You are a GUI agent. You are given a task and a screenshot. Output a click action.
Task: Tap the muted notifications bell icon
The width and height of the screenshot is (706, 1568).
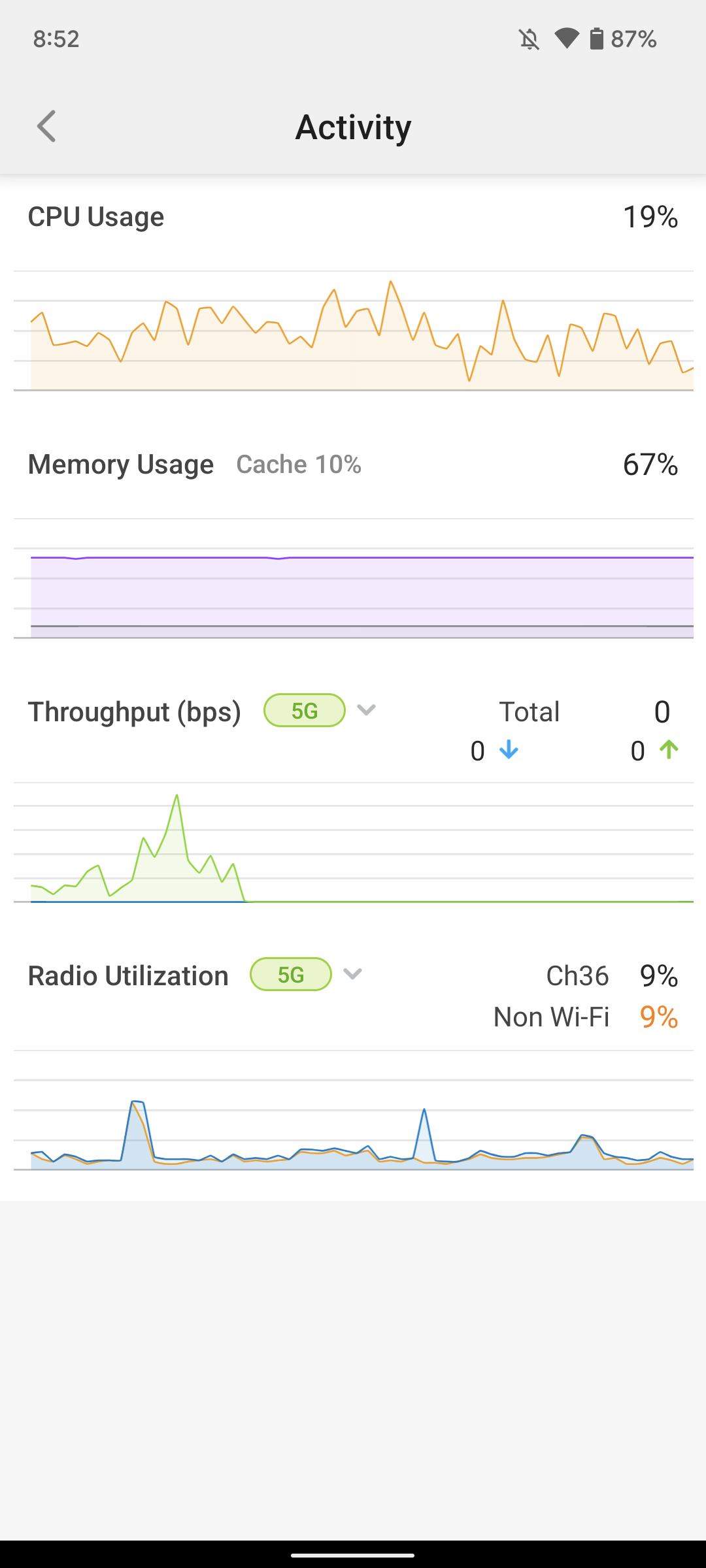[x=529, y=39]
